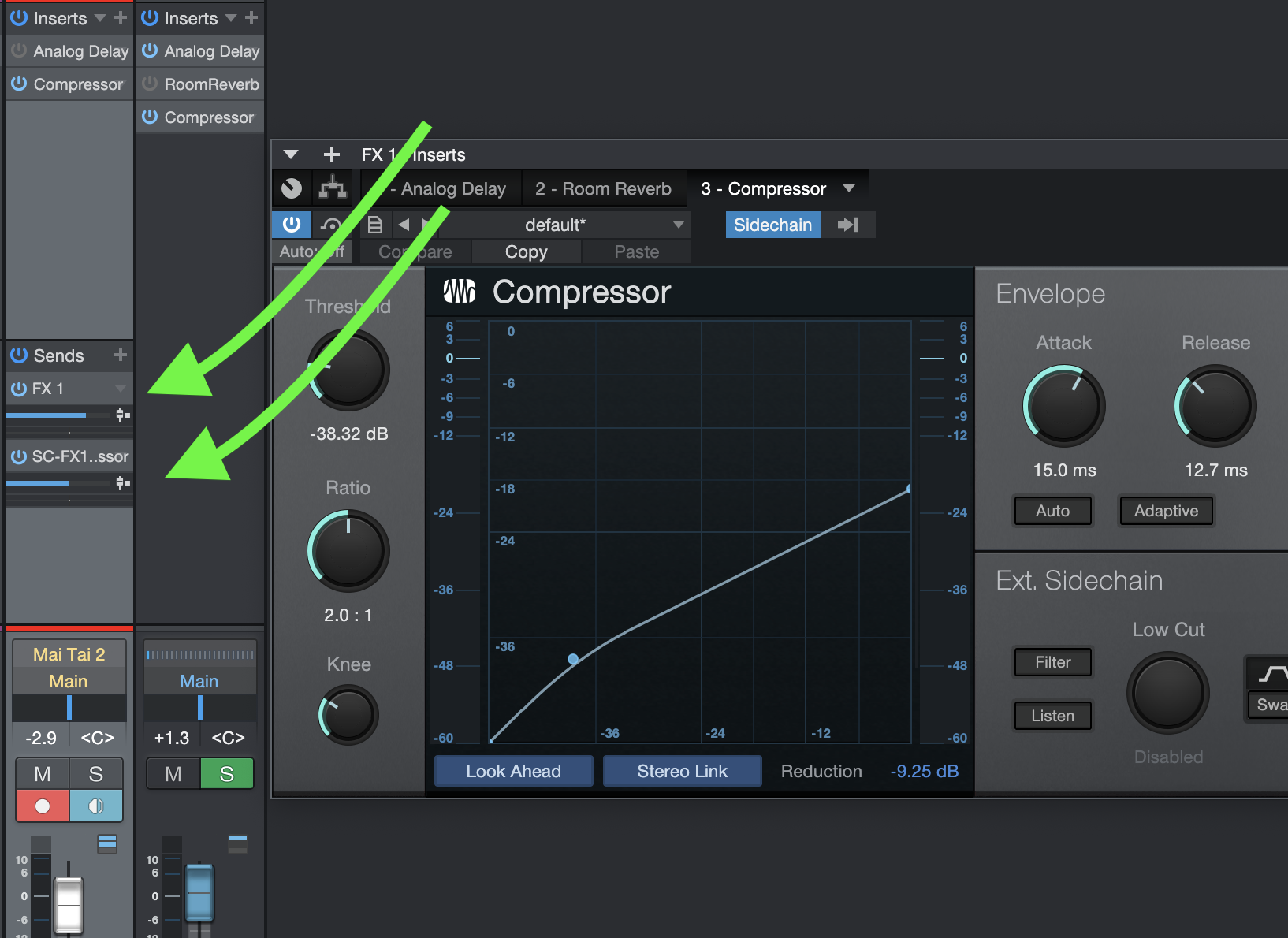Switch to the 2 - Room Reverb tab
This screenshot has height=938, width=1288.
603,188
